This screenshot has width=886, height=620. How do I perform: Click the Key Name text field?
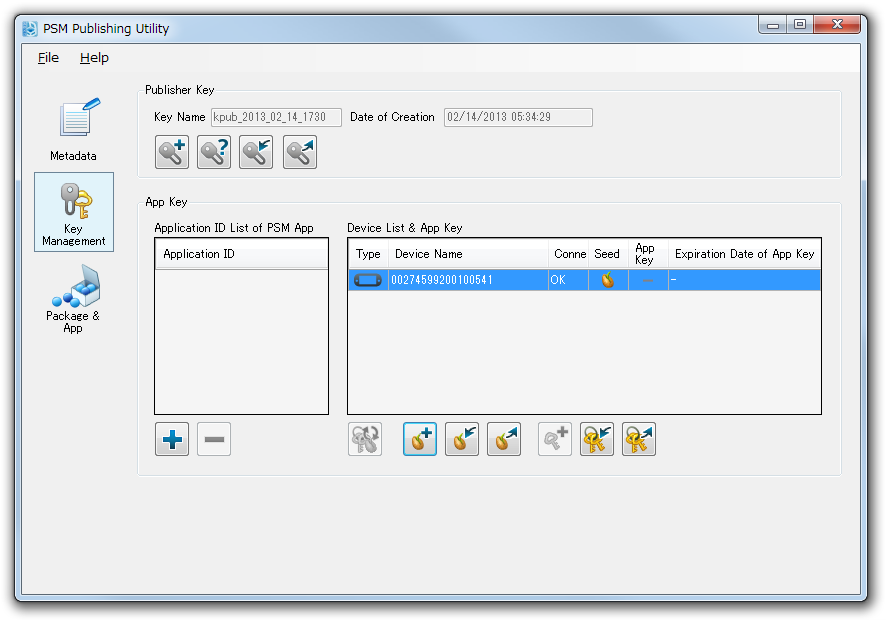click(276, 117)
